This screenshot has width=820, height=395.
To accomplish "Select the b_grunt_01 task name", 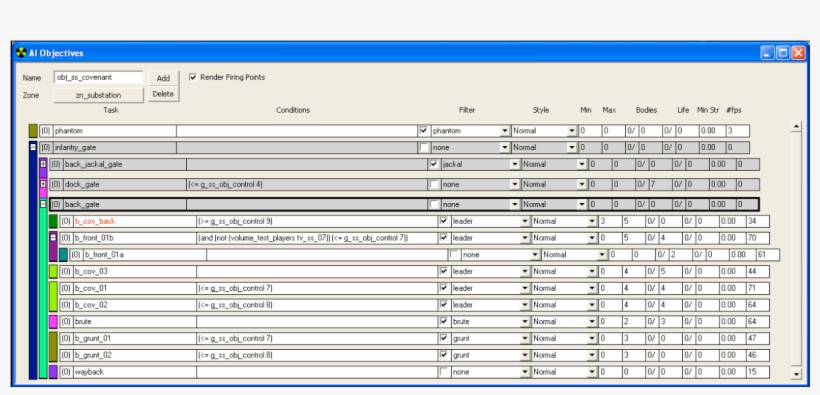I will [x=134, y=338].
